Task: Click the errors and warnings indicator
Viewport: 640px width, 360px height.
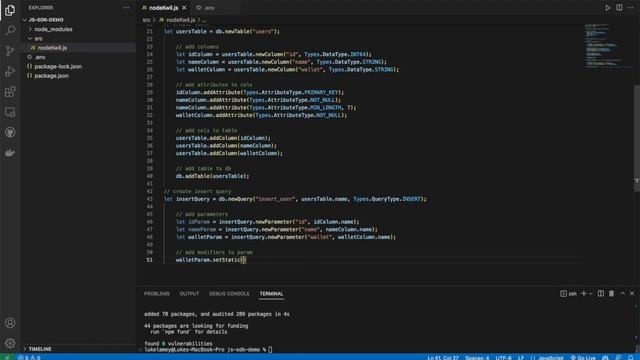Action: (29, 358)
